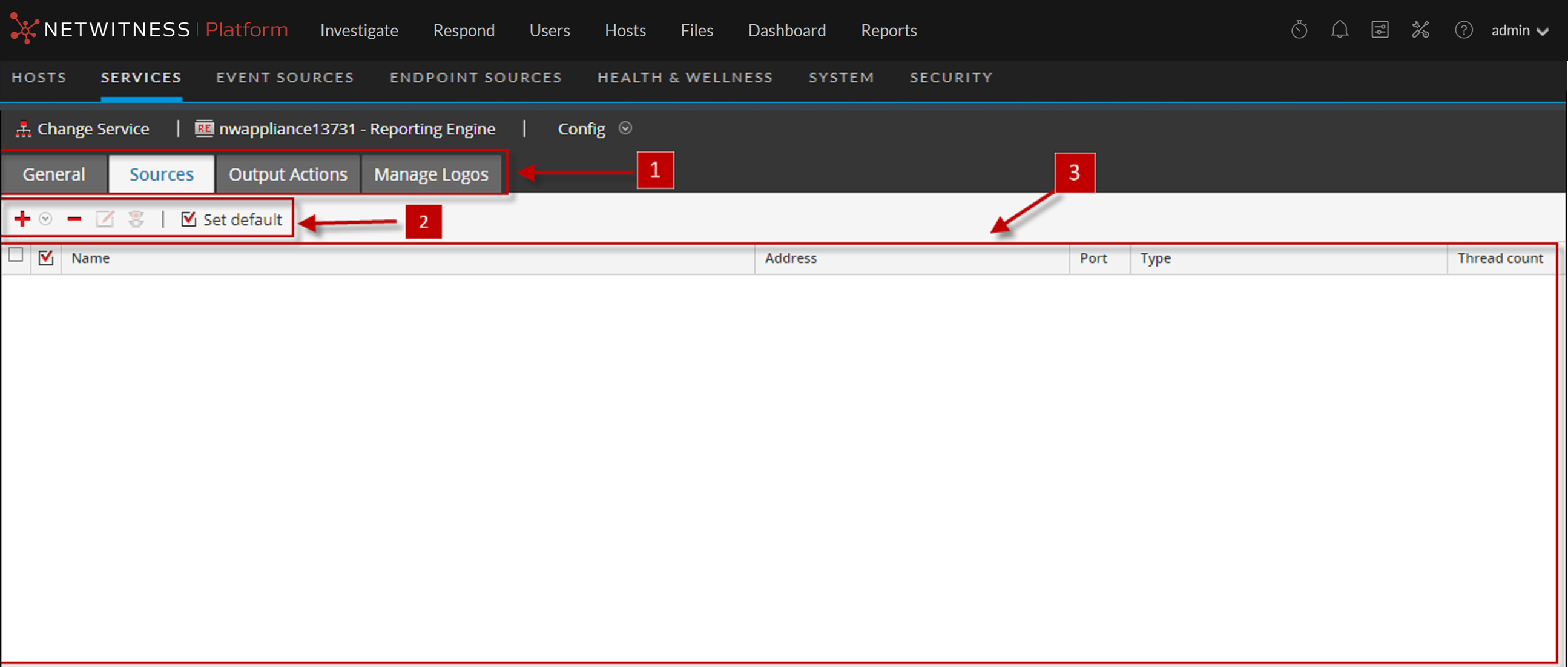
Task: Open the Manage Logos tab
Action: click(x=431, y=174)
